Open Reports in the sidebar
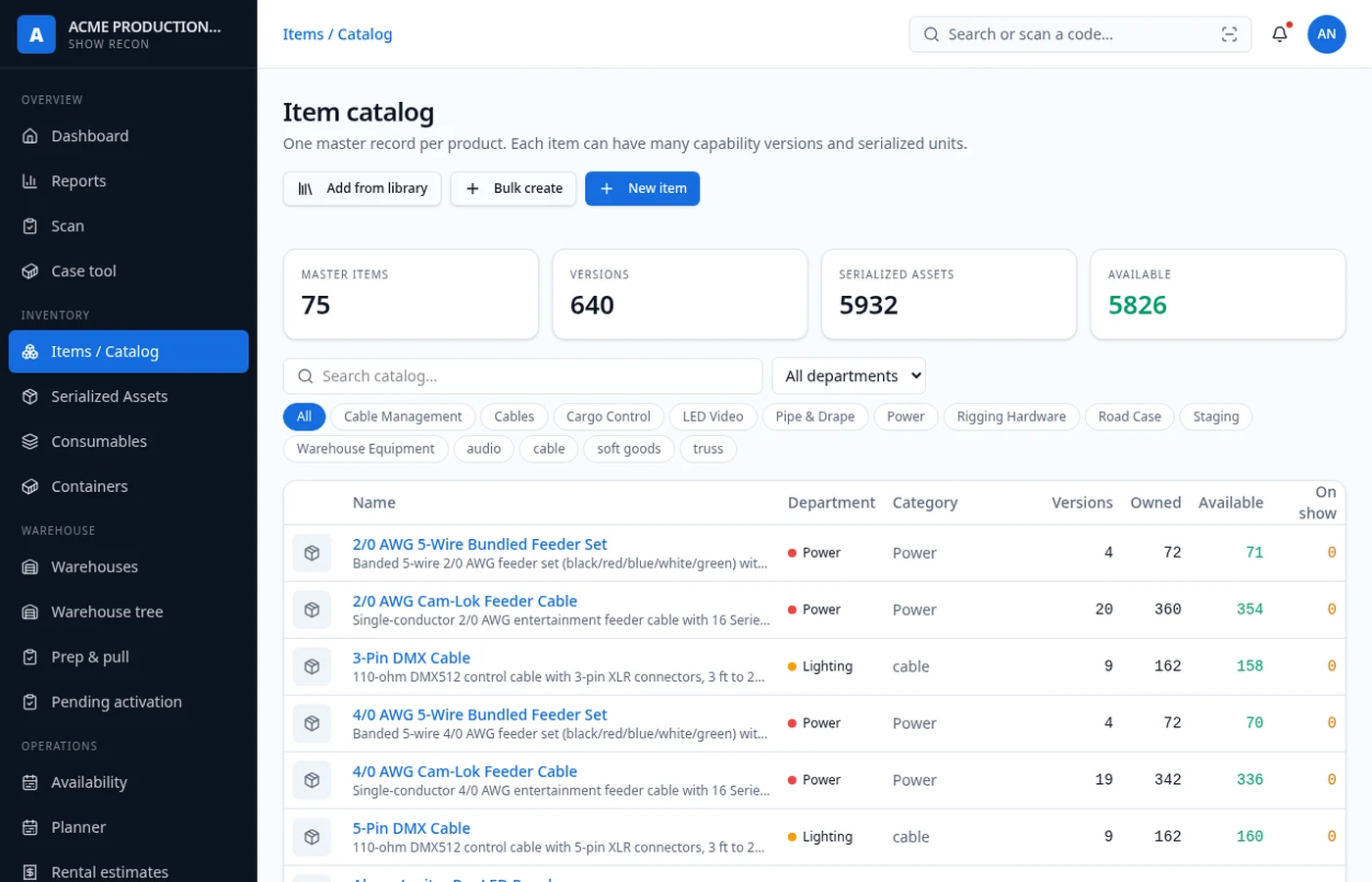 [x=128, y=181]
